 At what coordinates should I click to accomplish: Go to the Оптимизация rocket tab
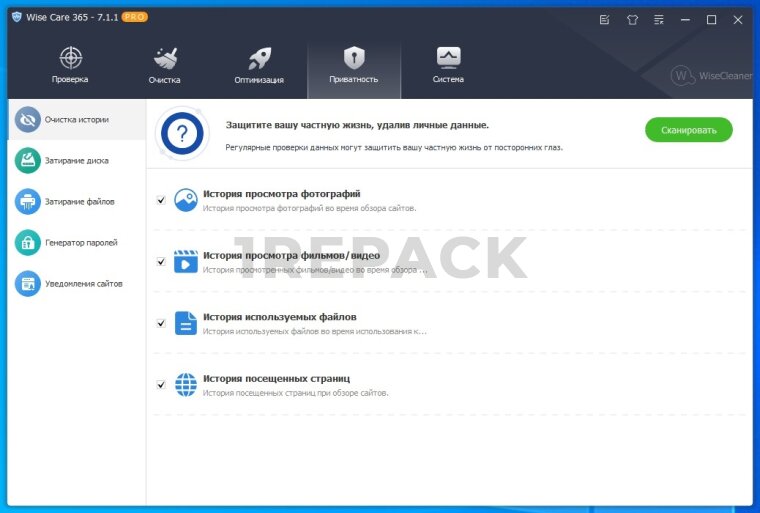pyautogui.click(x=259, y=66)
